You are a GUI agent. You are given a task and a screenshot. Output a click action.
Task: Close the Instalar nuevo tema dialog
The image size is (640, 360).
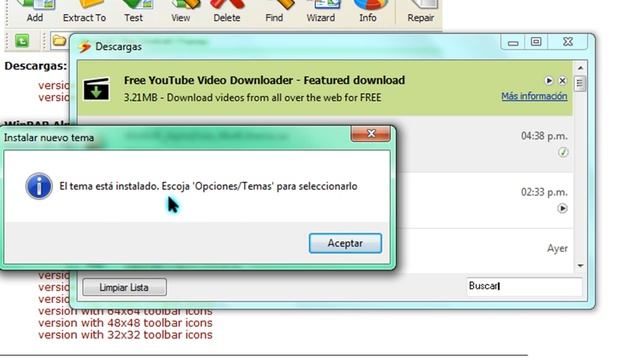[371, 133]
